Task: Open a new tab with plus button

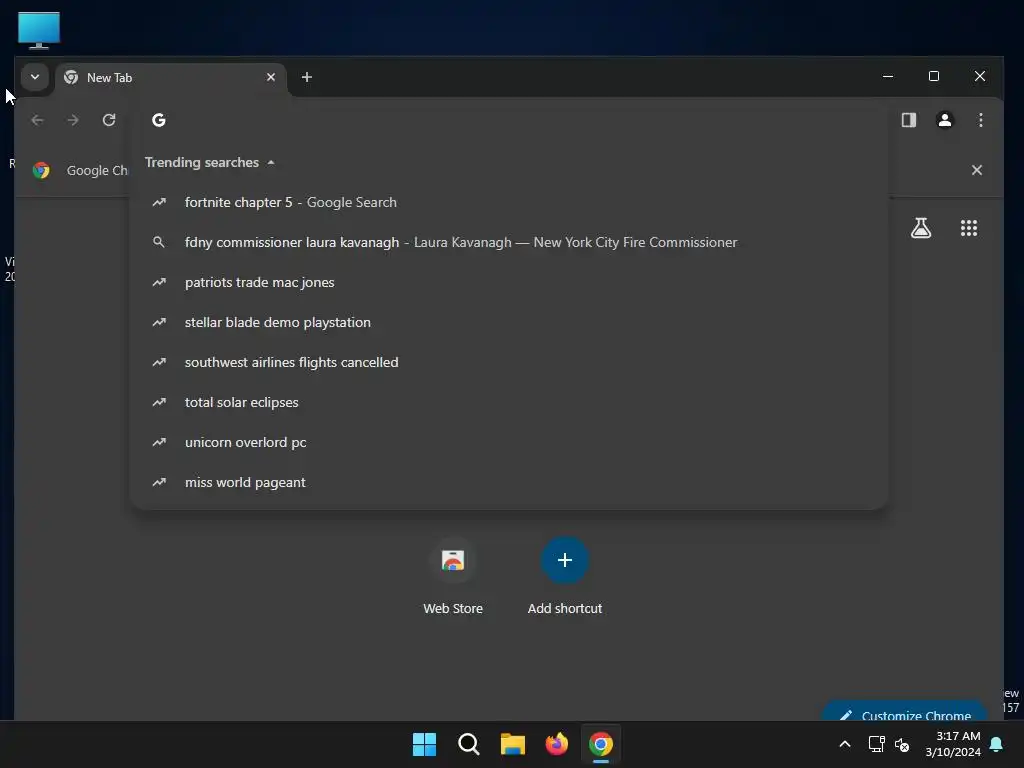Action: click(306, 77)
